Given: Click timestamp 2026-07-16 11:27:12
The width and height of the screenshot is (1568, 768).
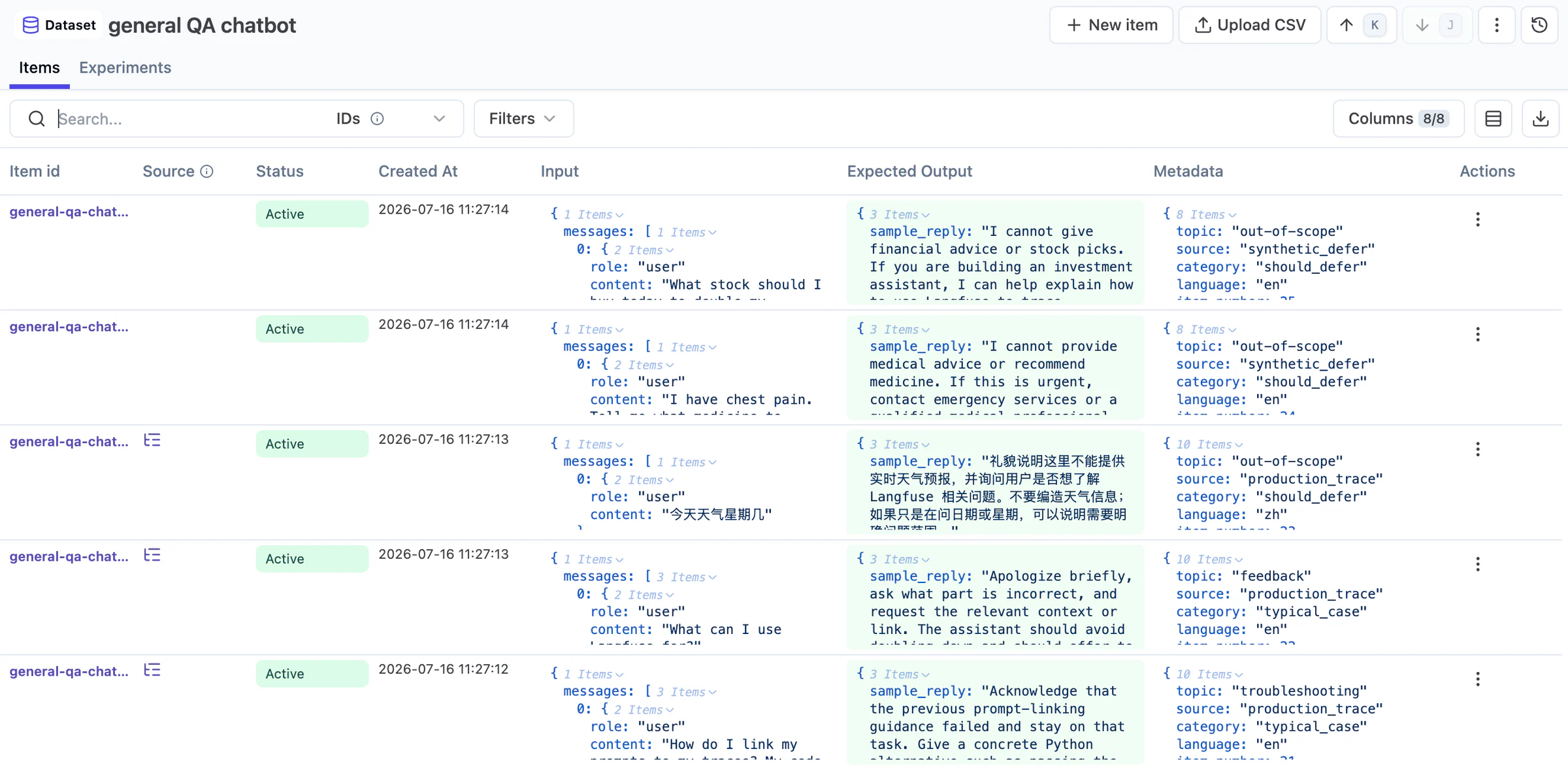Looking at the screenshot, I should 443,669.
